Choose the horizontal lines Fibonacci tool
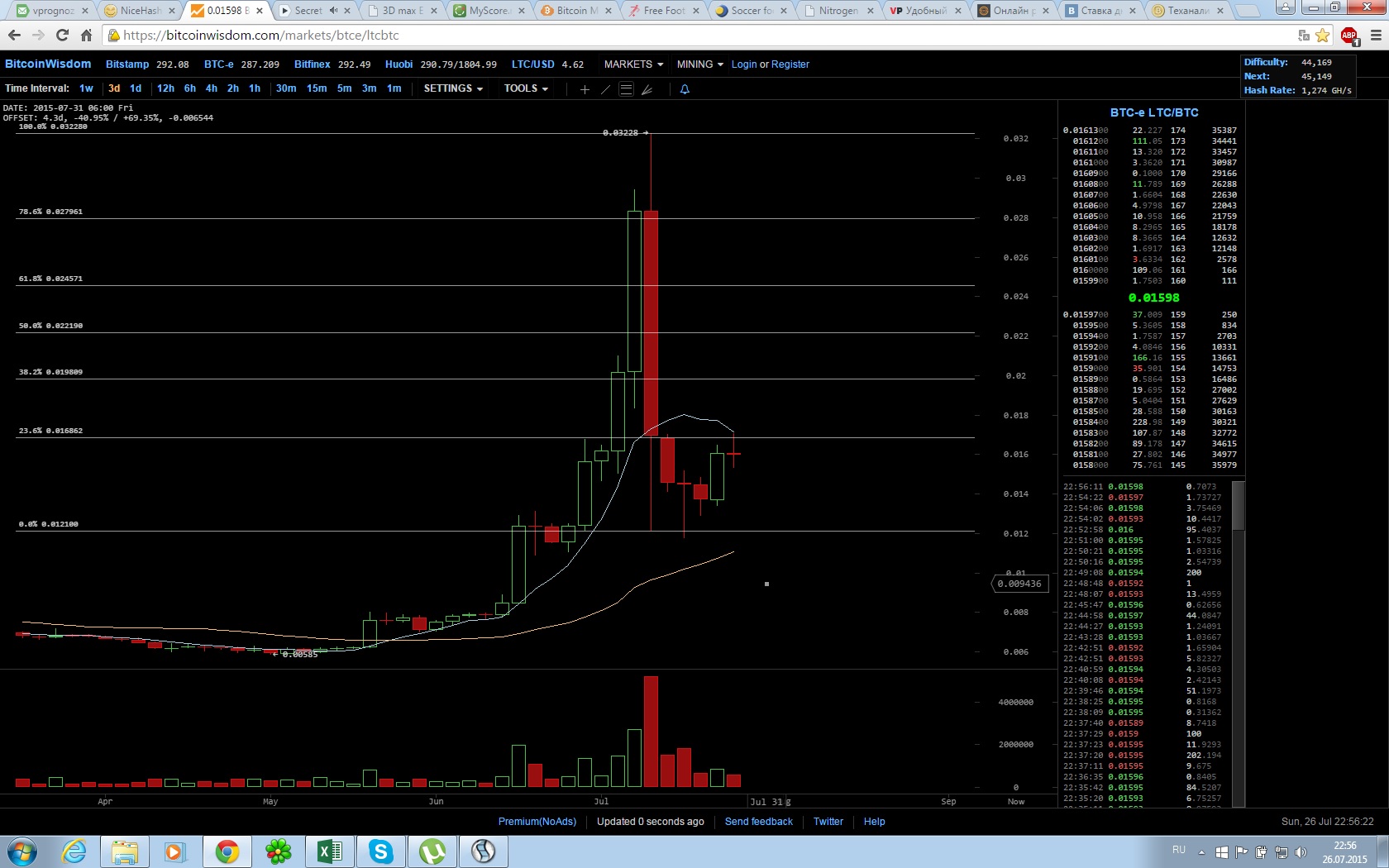Image resolution: width=1389 pixels, height=868 pixels. (x=626, y=89)
